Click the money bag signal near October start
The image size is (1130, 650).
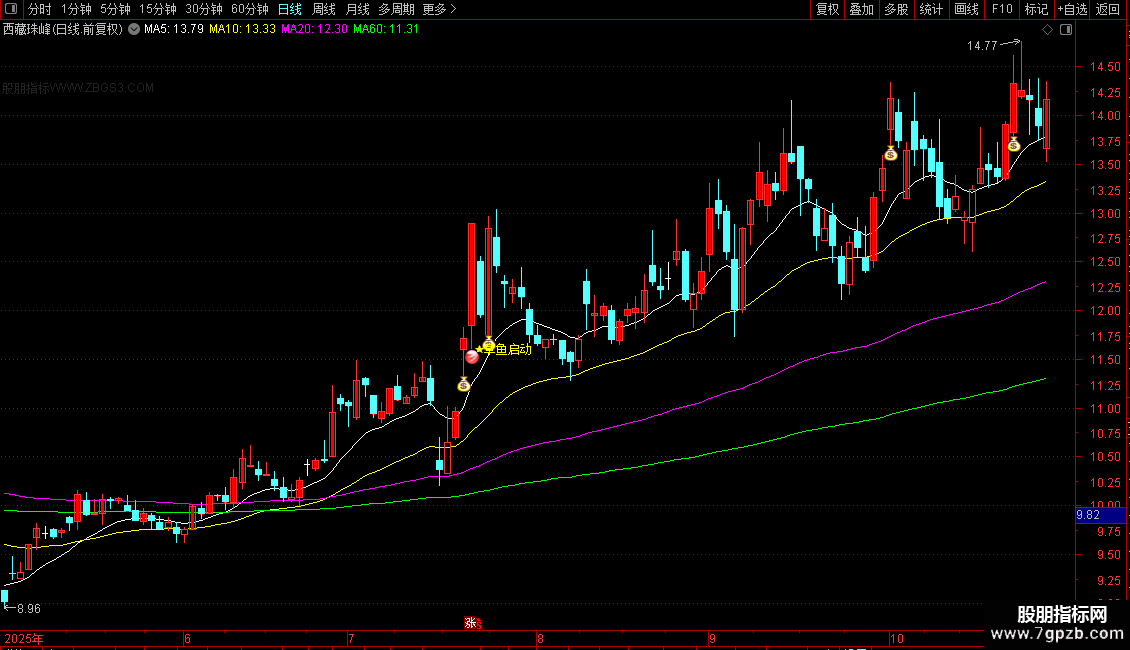[x=891, y=153]
